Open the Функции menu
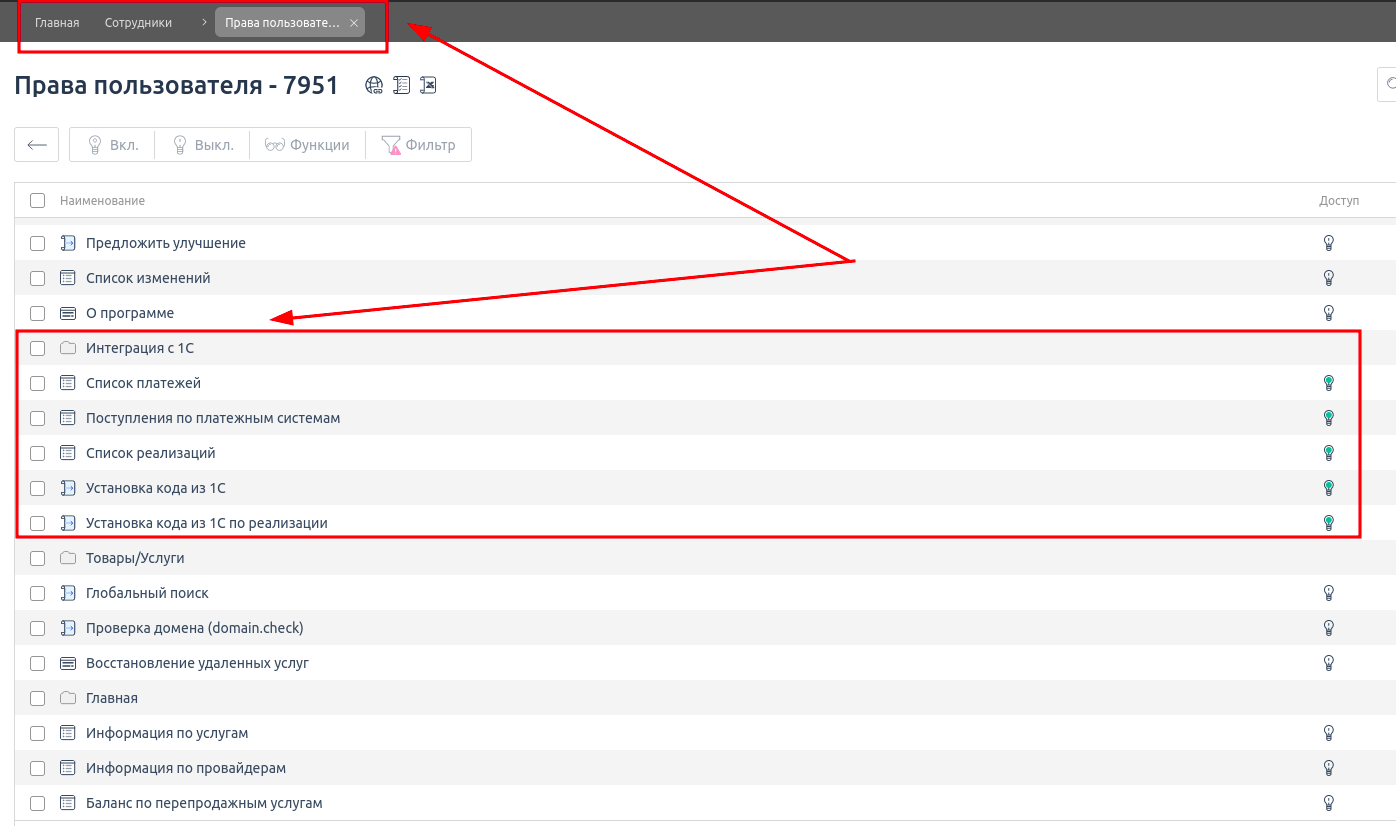Screen dimensions: 1396x826 pos(308,145)
